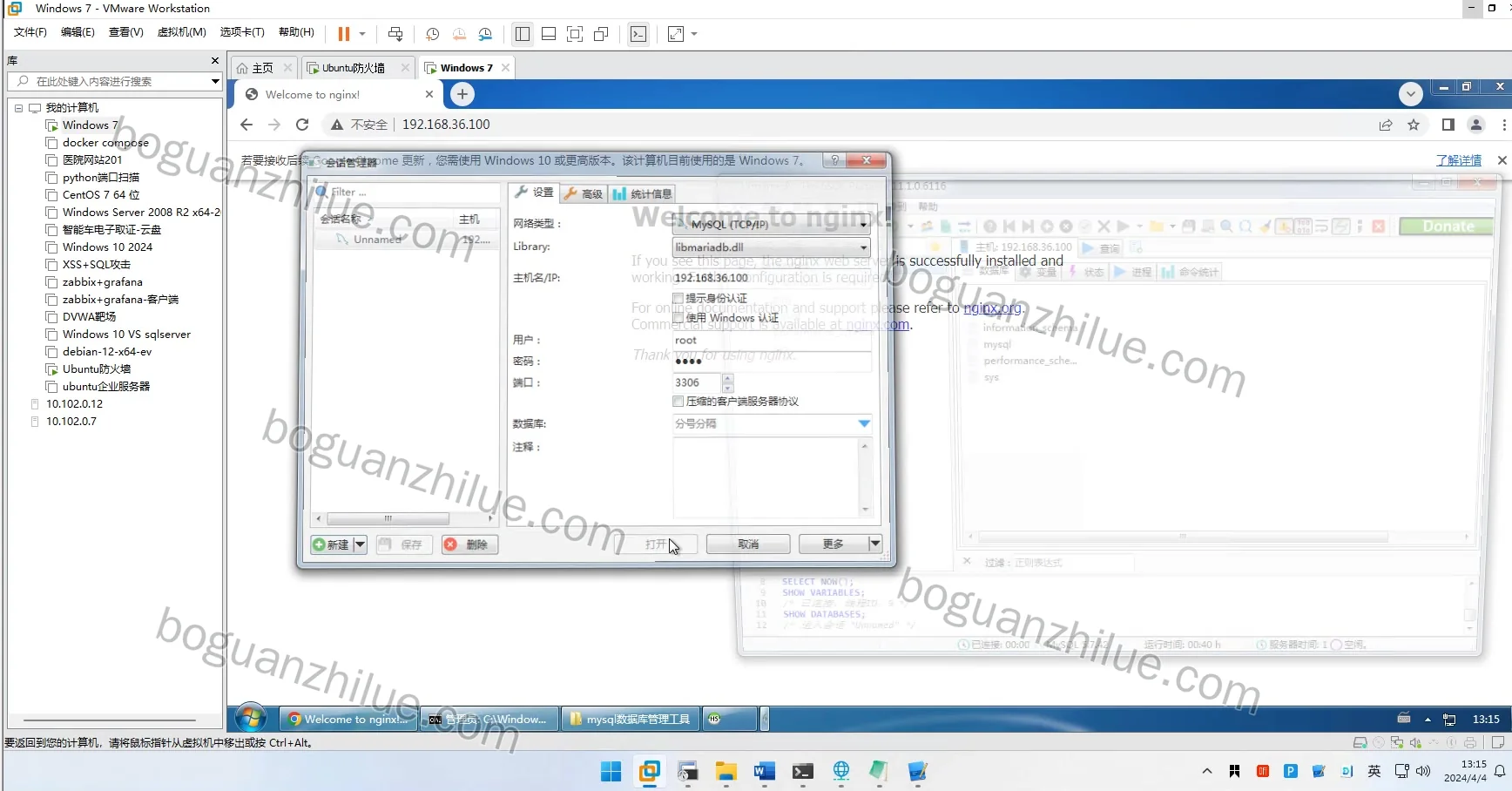Collapse the 我的计算机 tree node
The image size is (1512, 791).
pyautogui.click(x=18, y=108)
